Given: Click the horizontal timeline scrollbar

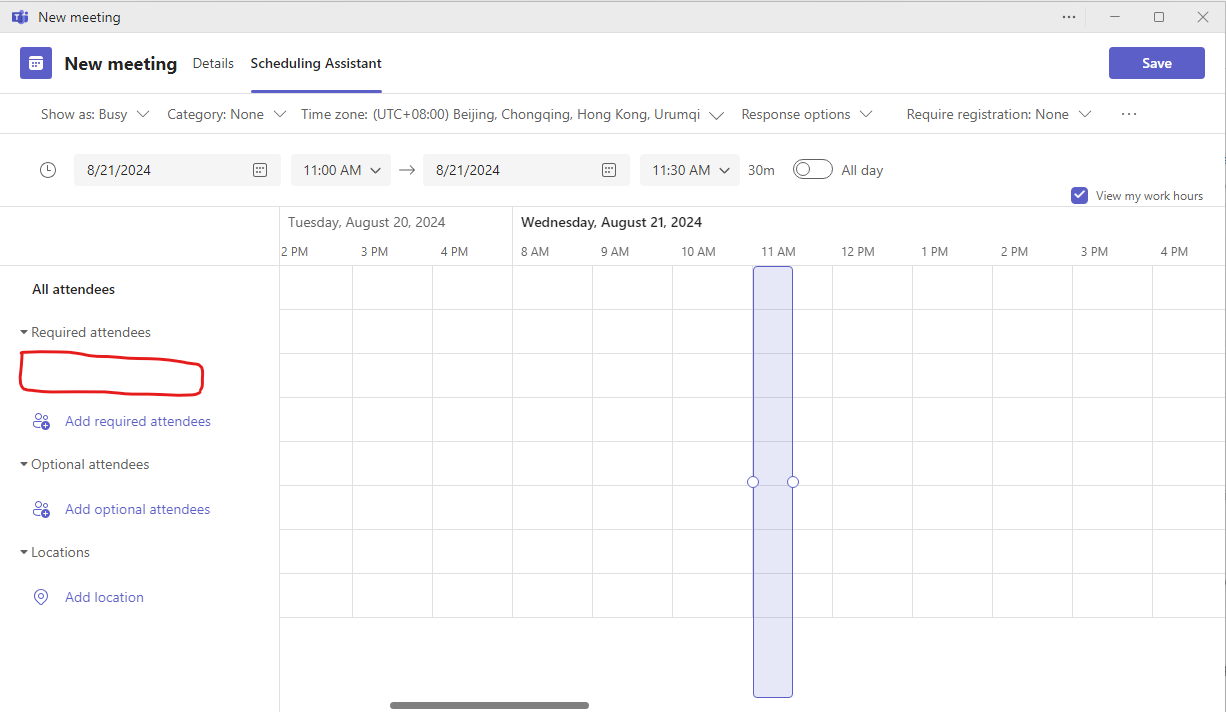Looking at the screenshot, I should pyautogui.click(x=489, y=705).
